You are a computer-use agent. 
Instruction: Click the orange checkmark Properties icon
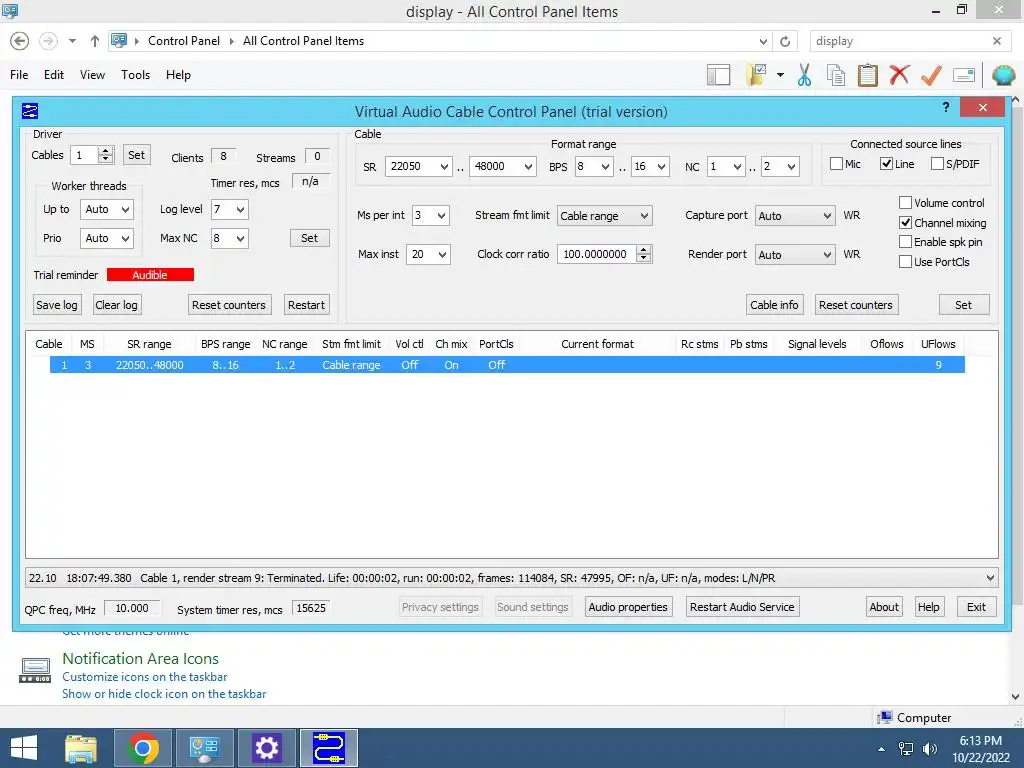click(931, 75)
